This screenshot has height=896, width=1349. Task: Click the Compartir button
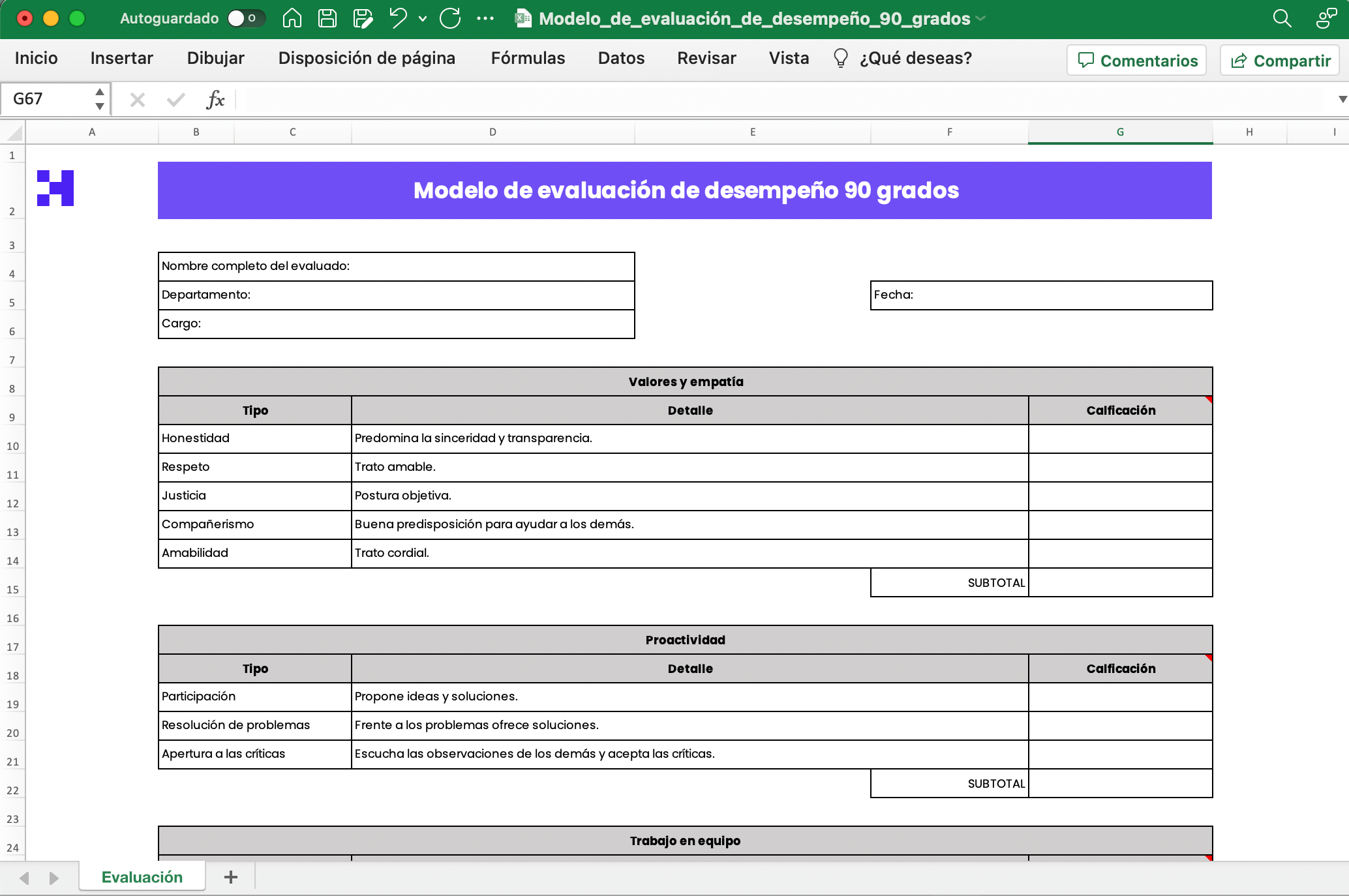pyautogui.click(x=1279, y=60)
